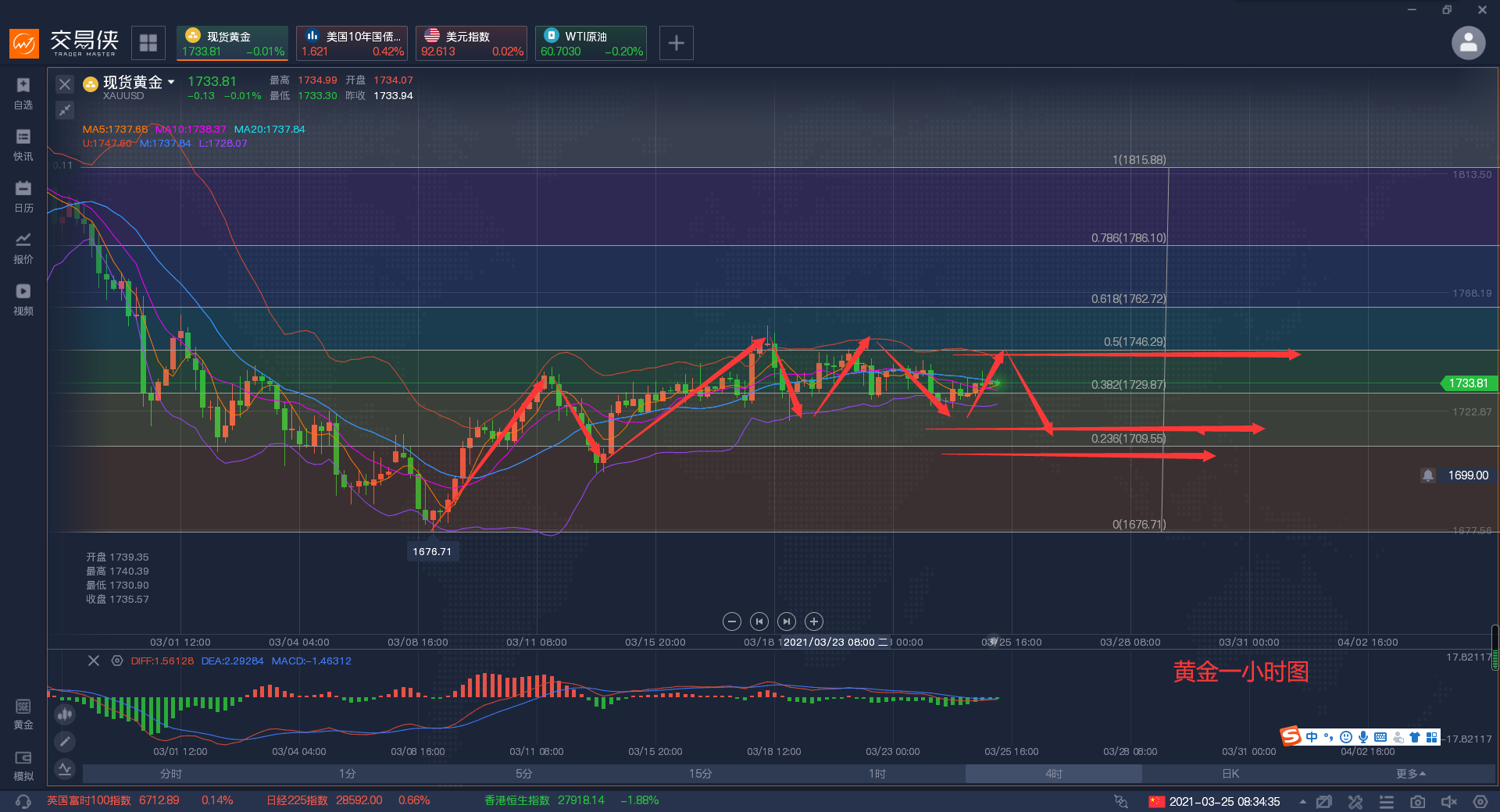Zoom in the chart with plus button

tap(814, 621)
